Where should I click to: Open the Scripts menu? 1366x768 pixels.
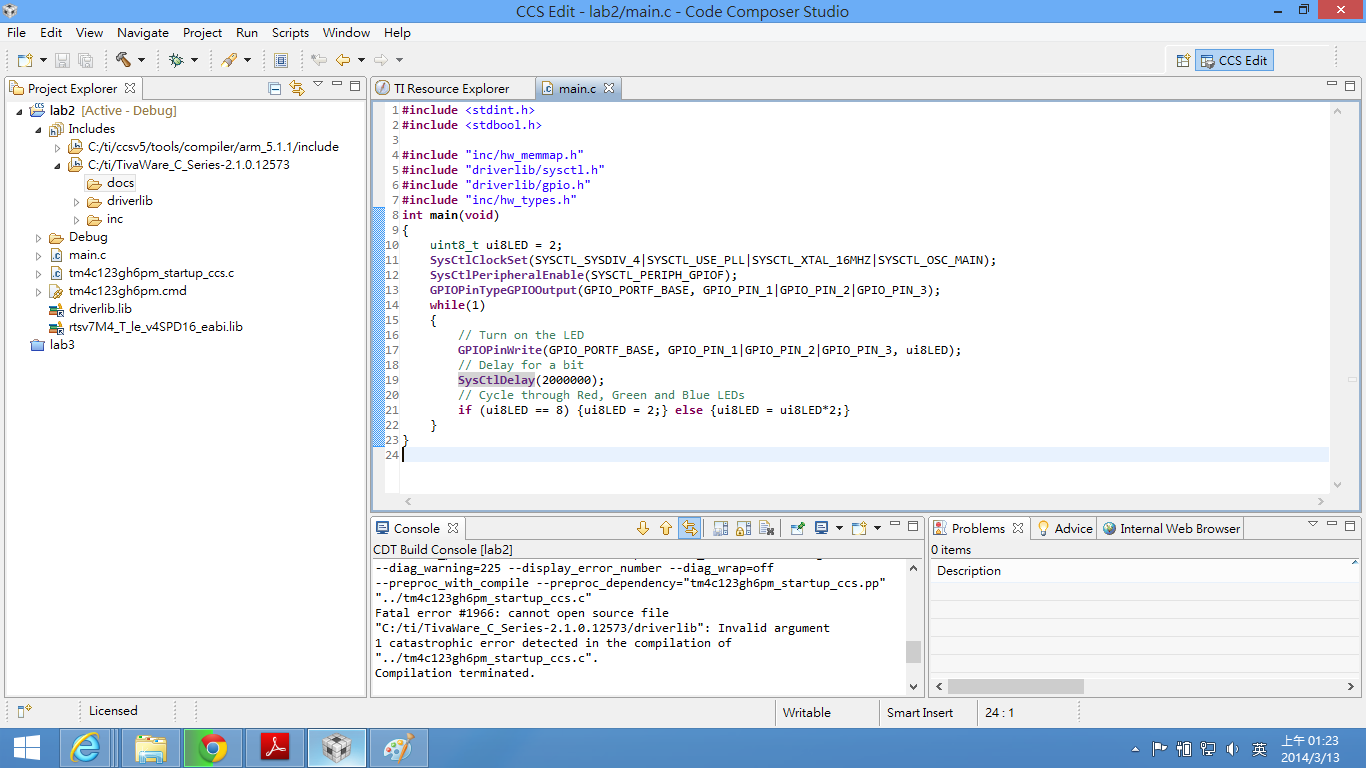point(290,33)
